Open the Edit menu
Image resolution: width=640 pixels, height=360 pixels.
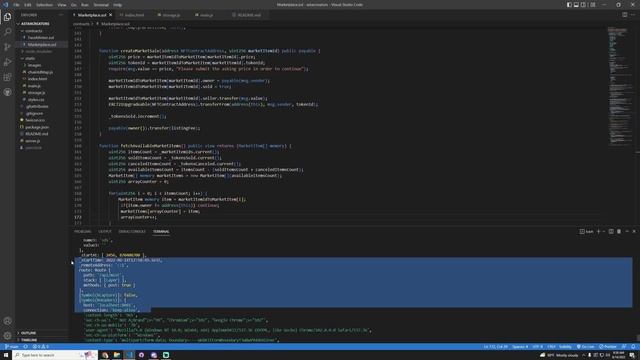[x=27, y=5]
